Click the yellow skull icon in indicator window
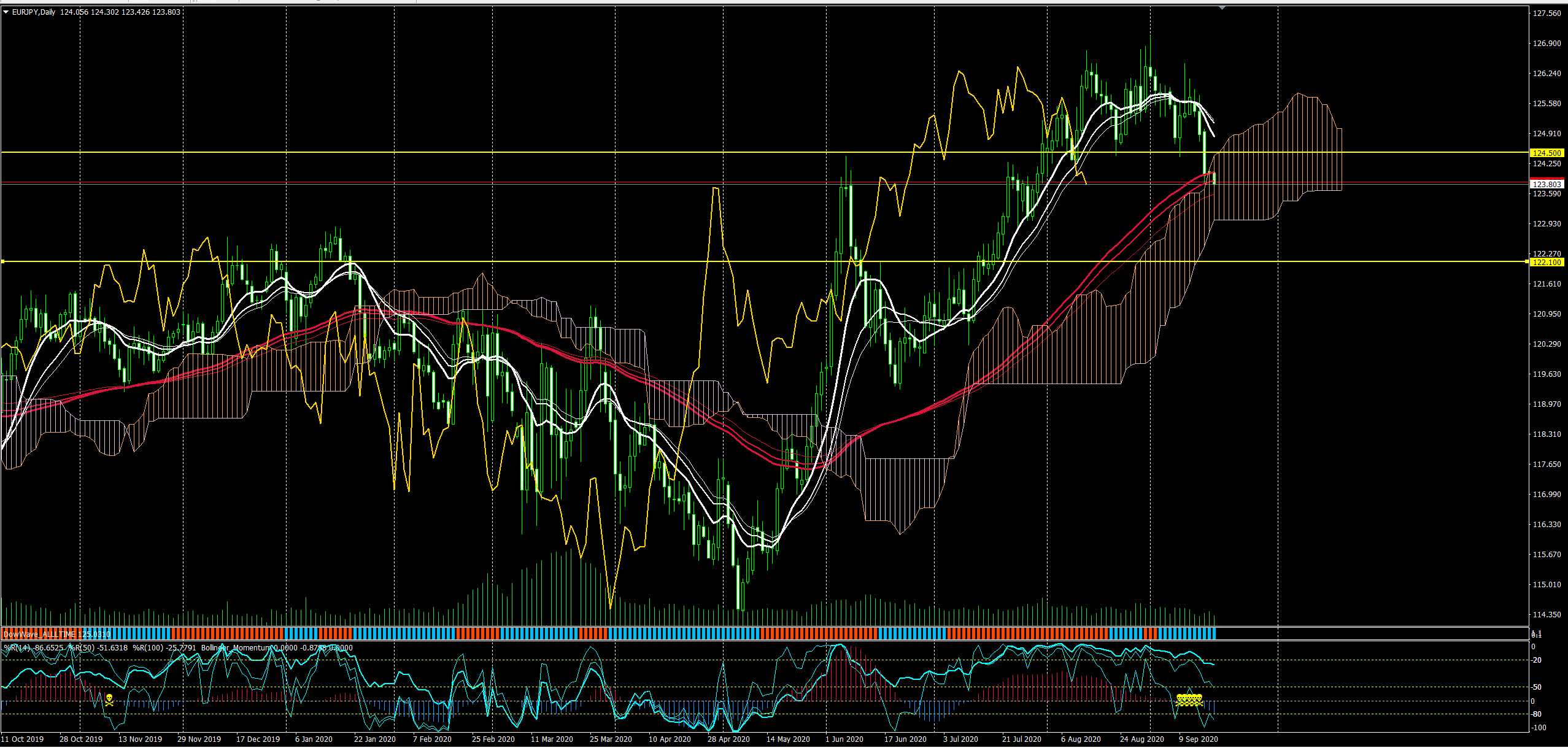The image size is (1568, 748). click(109, 700)
